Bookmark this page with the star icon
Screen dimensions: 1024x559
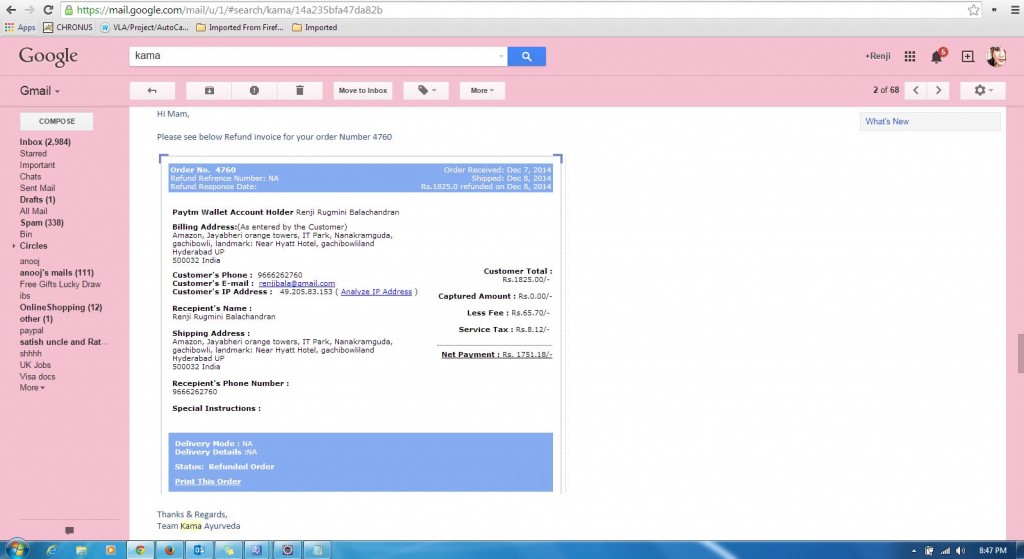974,10
